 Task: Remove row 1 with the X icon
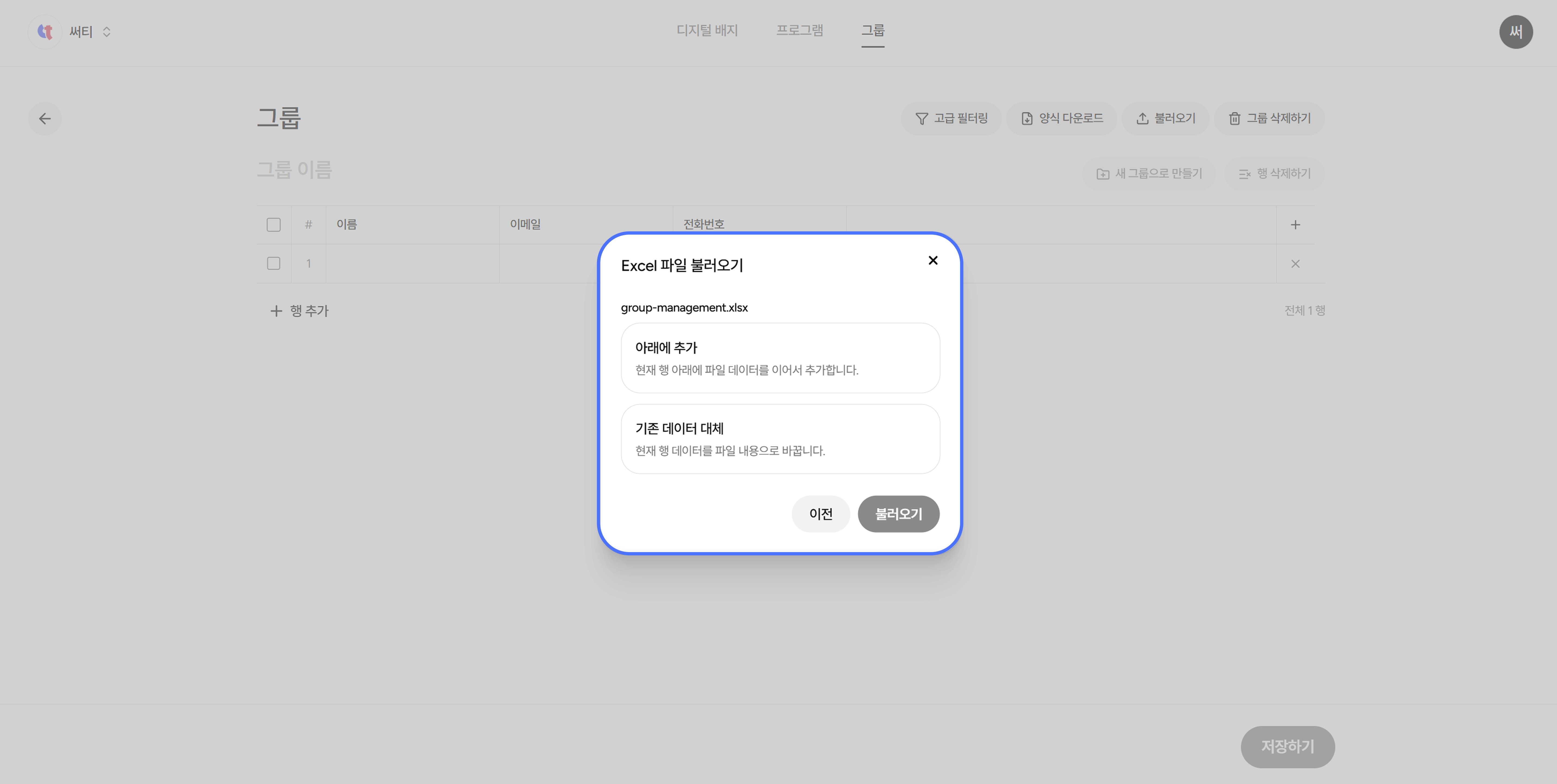(1295, 263)
